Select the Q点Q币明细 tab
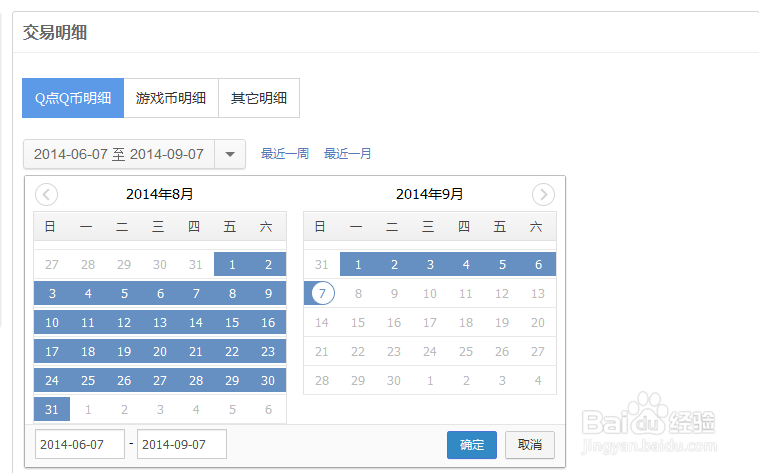Screen dimensions: 759x473 (73, 98)
